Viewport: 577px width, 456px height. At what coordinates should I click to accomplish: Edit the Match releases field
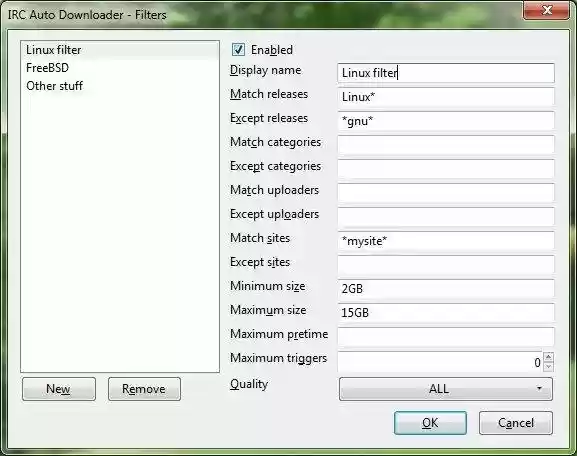click(446, 97)
